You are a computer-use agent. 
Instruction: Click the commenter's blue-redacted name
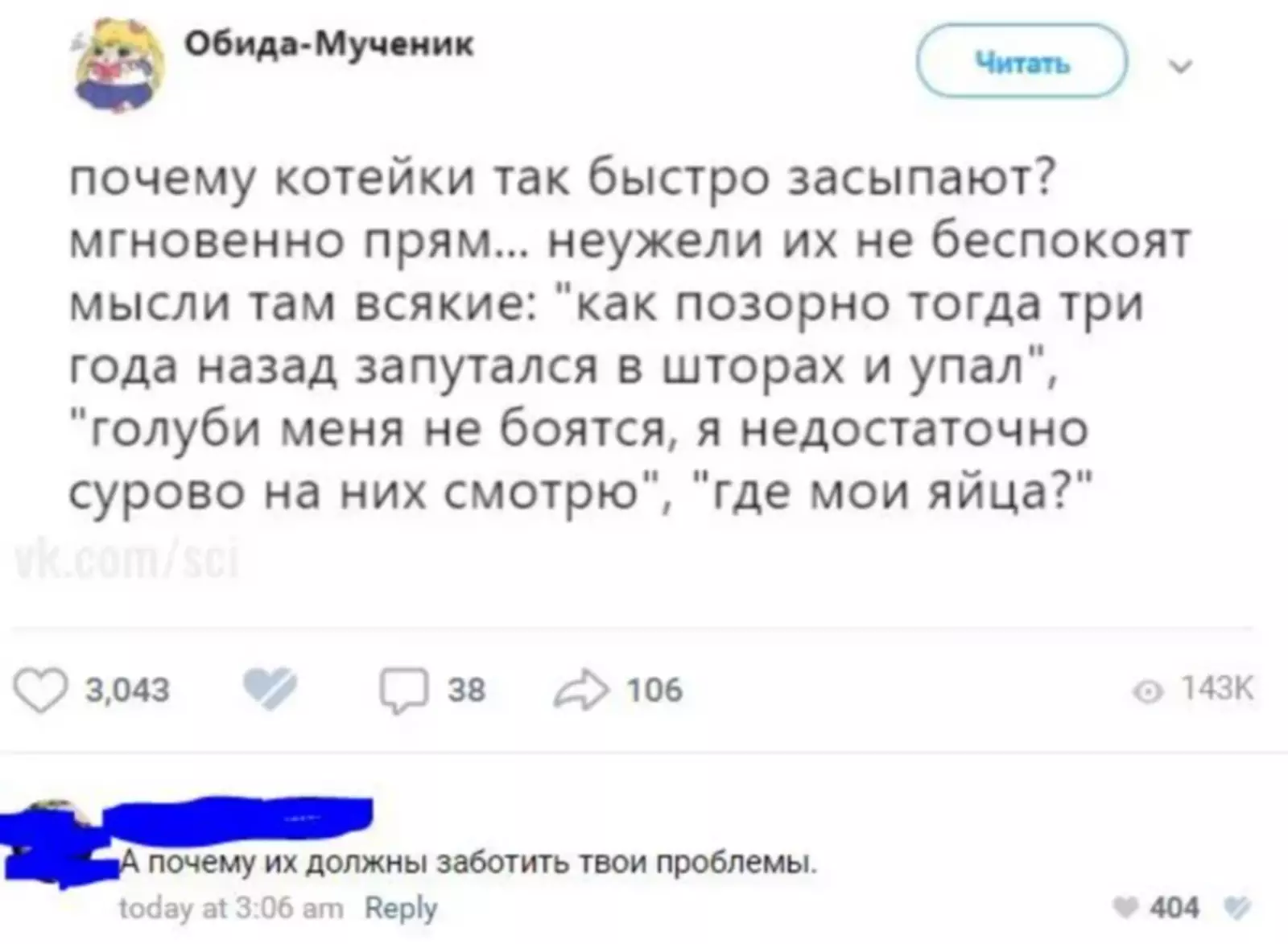242,817
